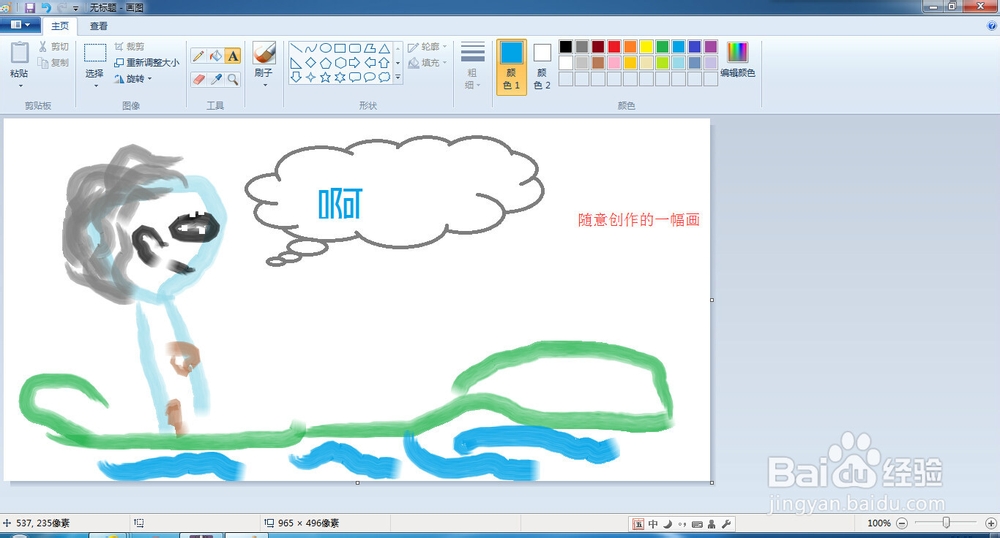Click the zoom slider handle
The width and height of the screenshot is (1000, 538).
click(x=946, y=523)
